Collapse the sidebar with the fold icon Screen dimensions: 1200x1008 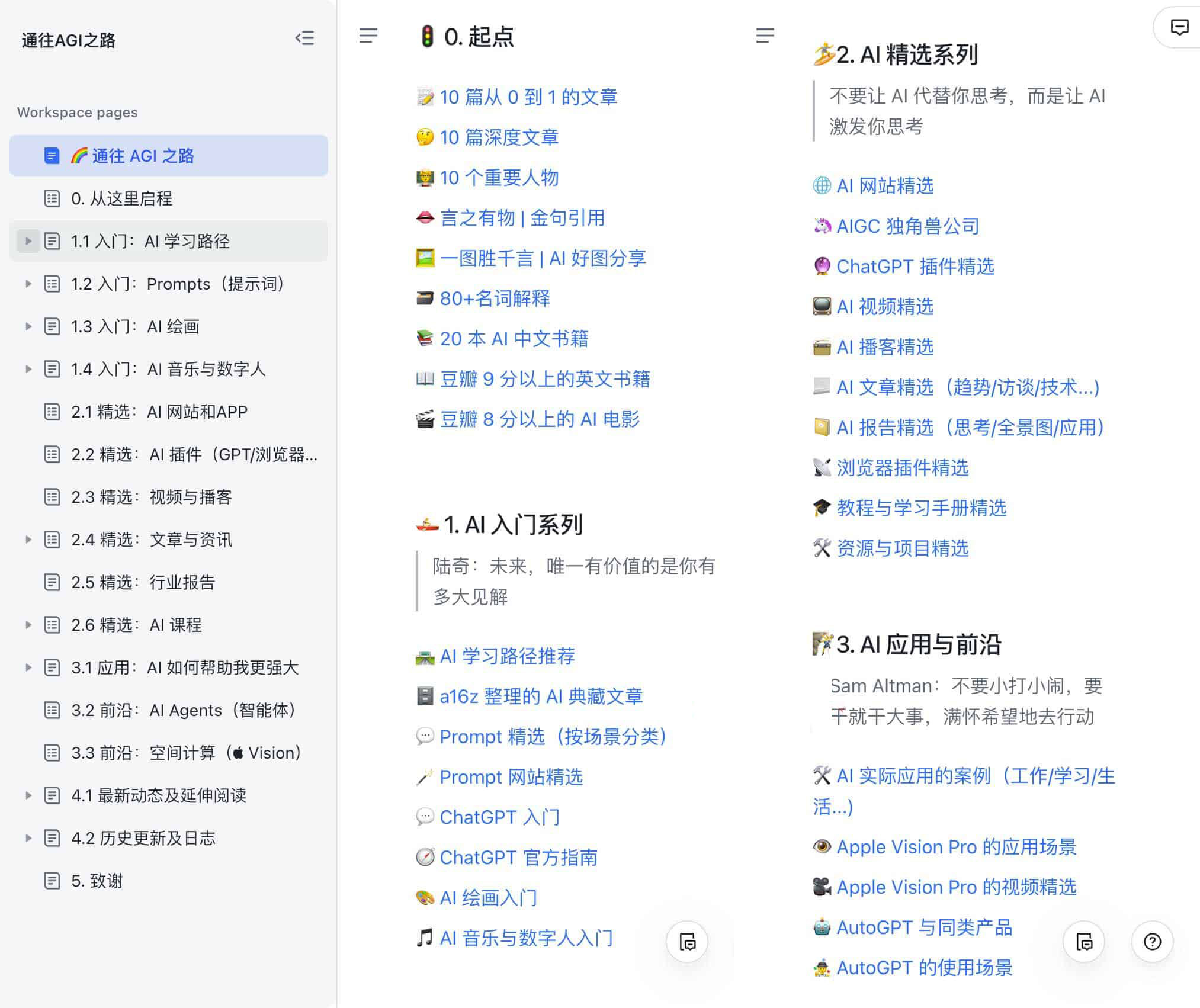[x=304, y=38]
